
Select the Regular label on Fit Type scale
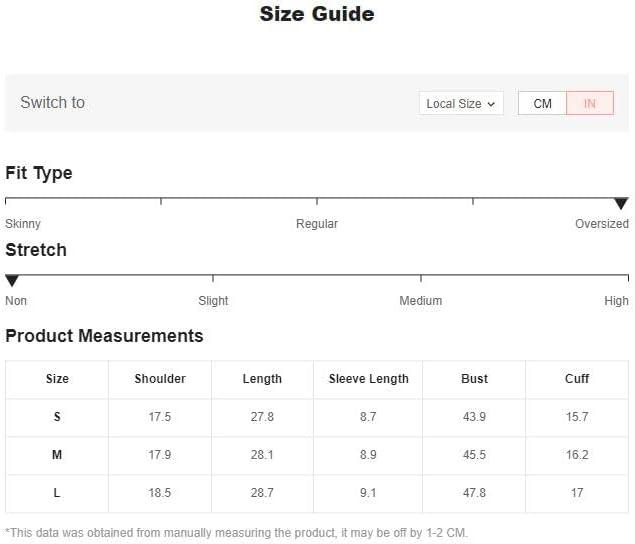pyautogui.click(x=317, y=224)
